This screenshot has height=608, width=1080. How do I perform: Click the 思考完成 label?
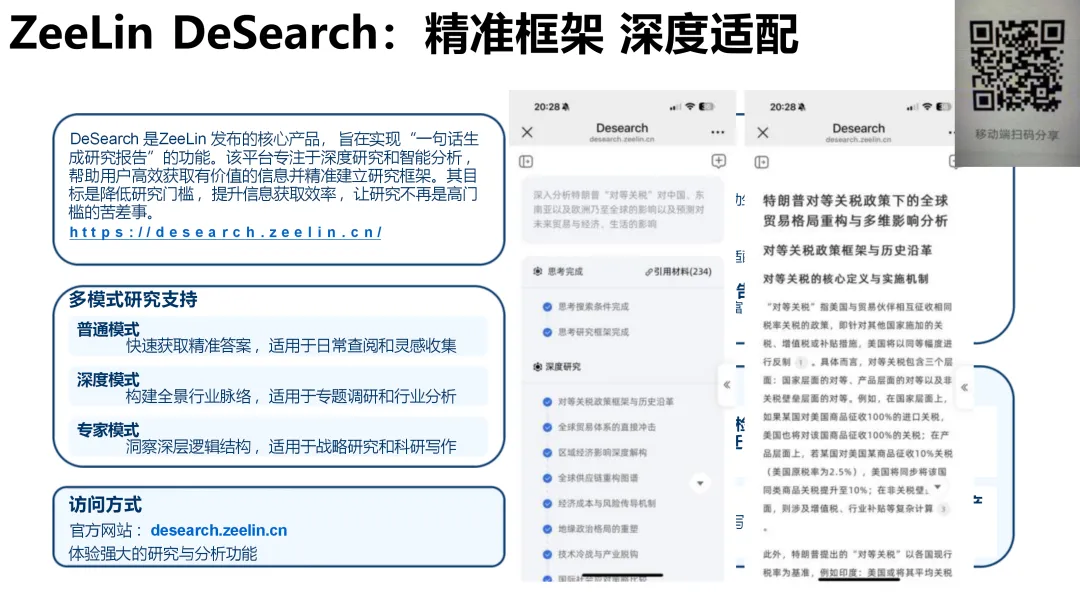click(x=565, y=272)
